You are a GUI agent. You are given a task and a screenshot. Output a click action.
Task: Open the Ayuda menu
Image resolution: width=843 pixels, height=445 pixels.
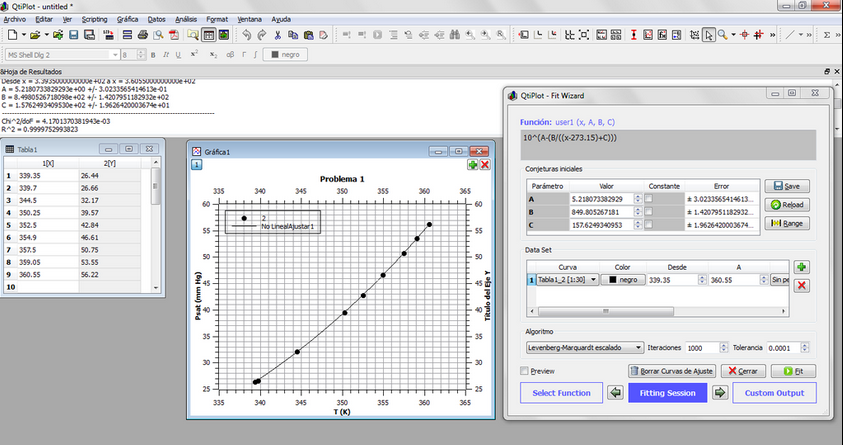pos(281,19)
